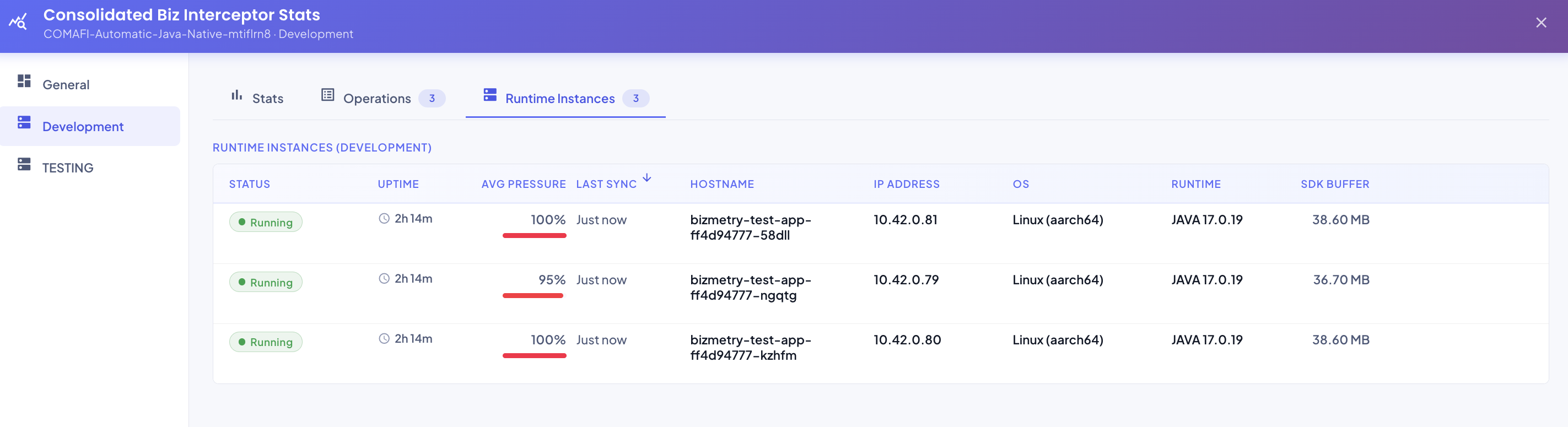
Task: Close the Consolidated Biz Interceptor Stats dialog
Action: [1540, 23]
